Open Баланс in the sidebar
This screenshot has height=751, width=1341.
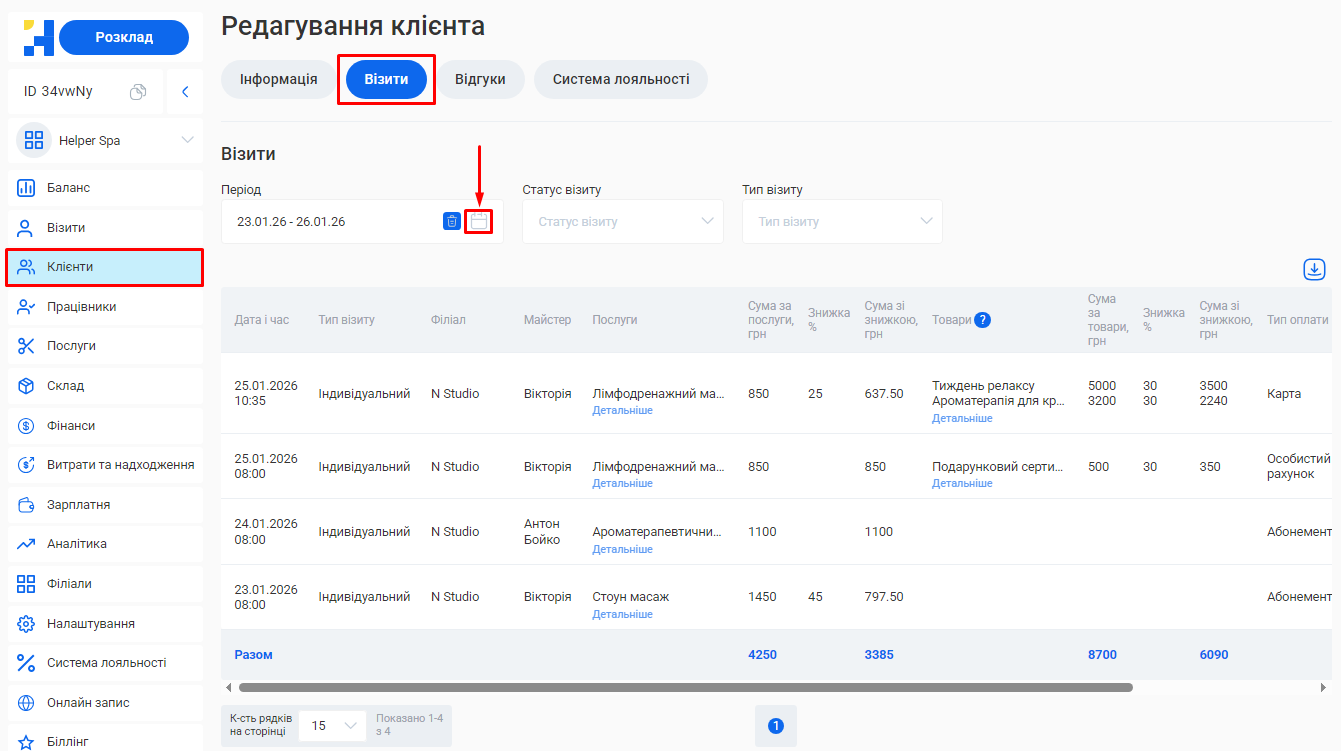[68, 188]
